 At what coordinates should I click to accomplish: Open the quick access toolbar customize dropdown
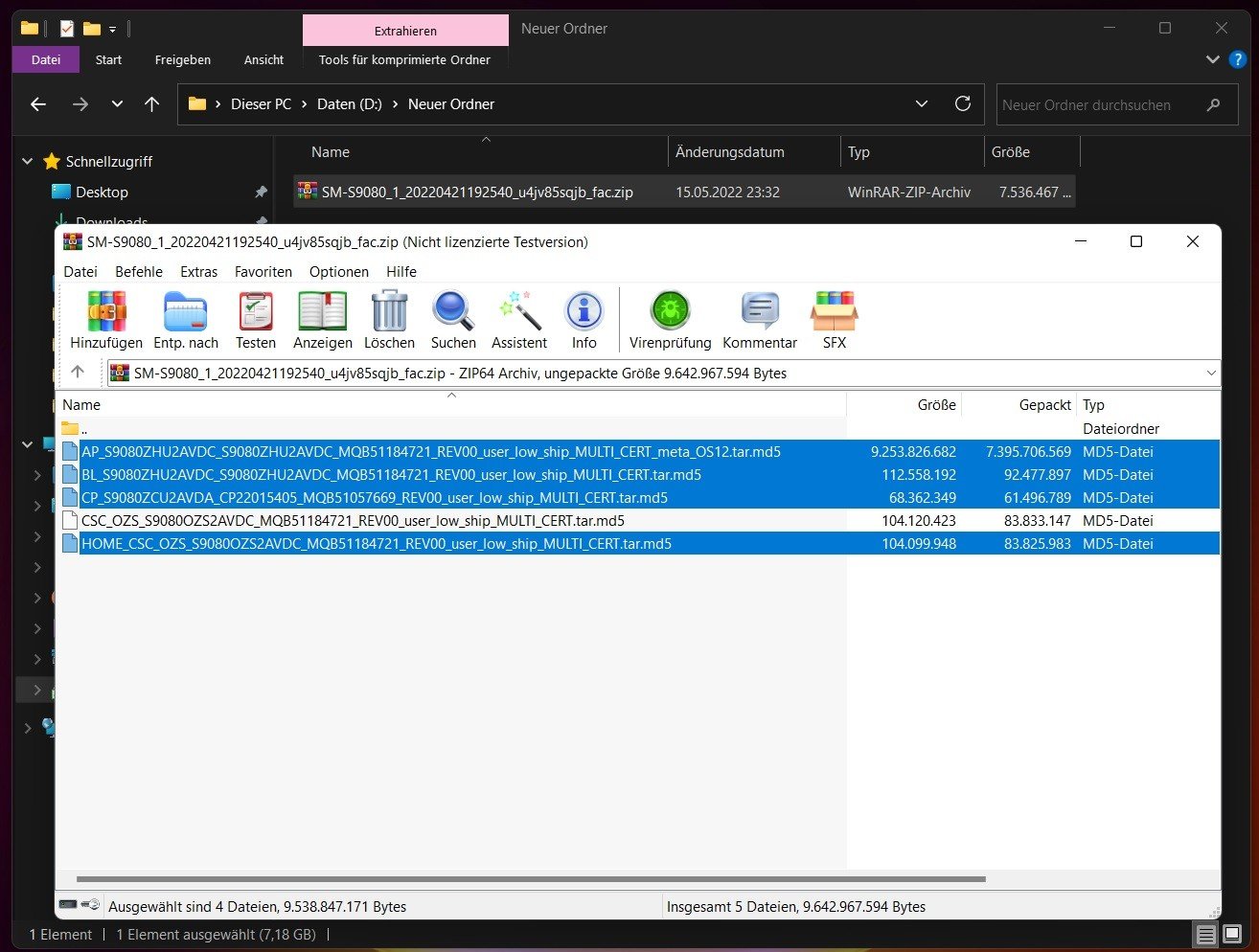pos(113,30)
